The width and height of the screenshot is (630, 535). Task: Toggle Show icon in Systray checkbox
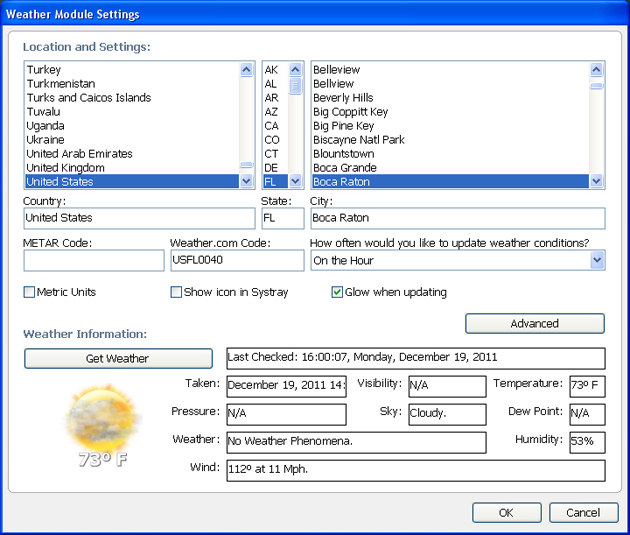click(176, 292)
